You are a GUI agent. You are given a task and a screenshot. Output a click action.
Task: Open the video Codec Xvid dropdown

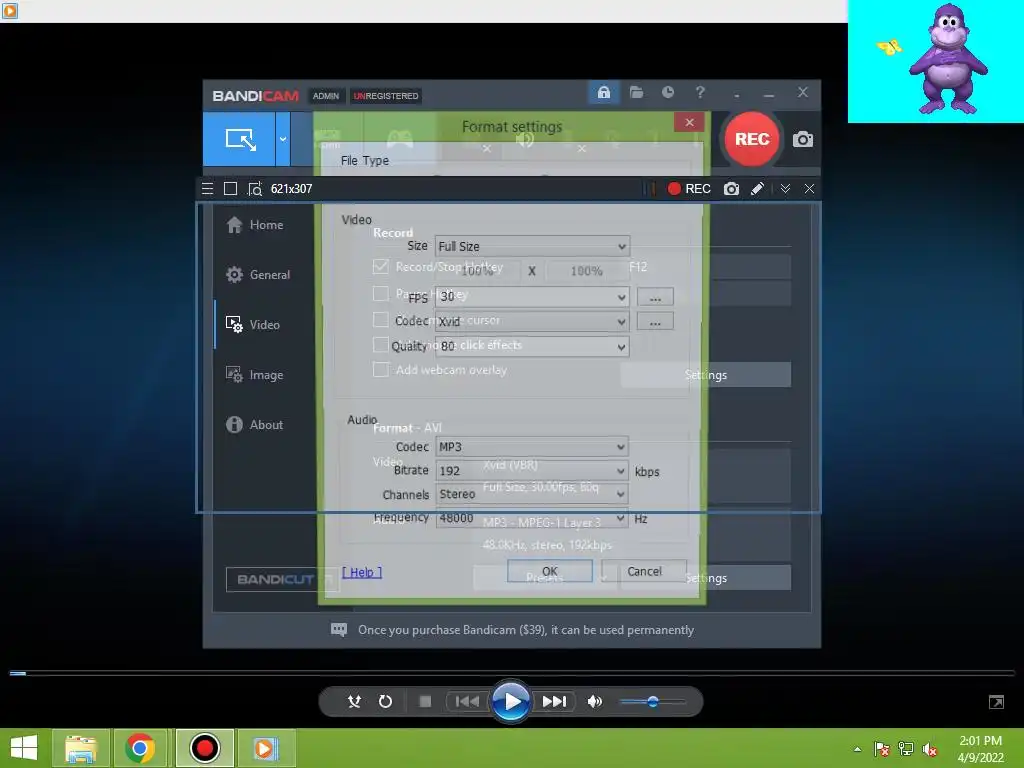point(532,321)
